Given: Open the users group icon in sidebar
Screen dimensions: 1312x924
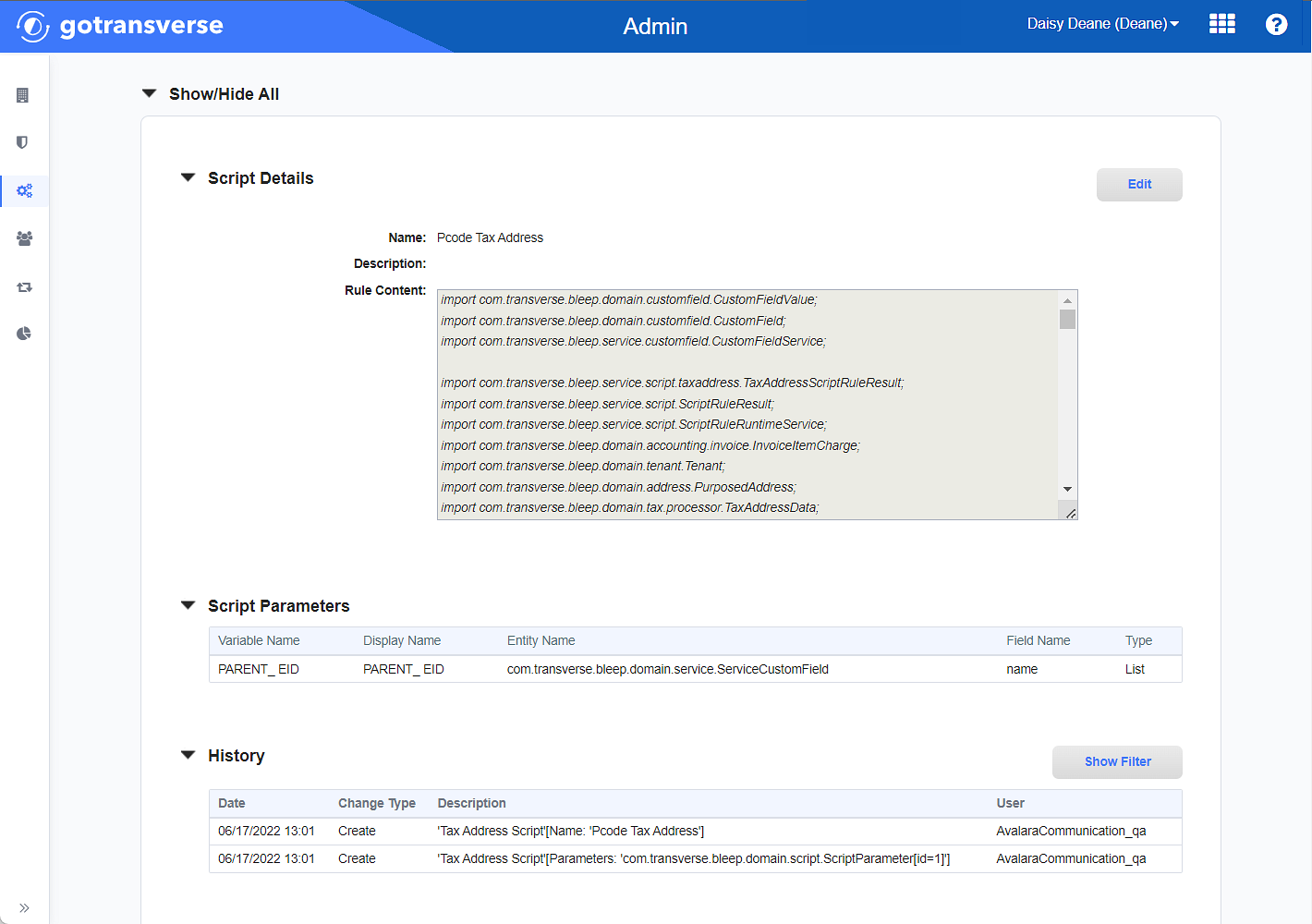Looking at the screenshot, I should pos(25,238).
